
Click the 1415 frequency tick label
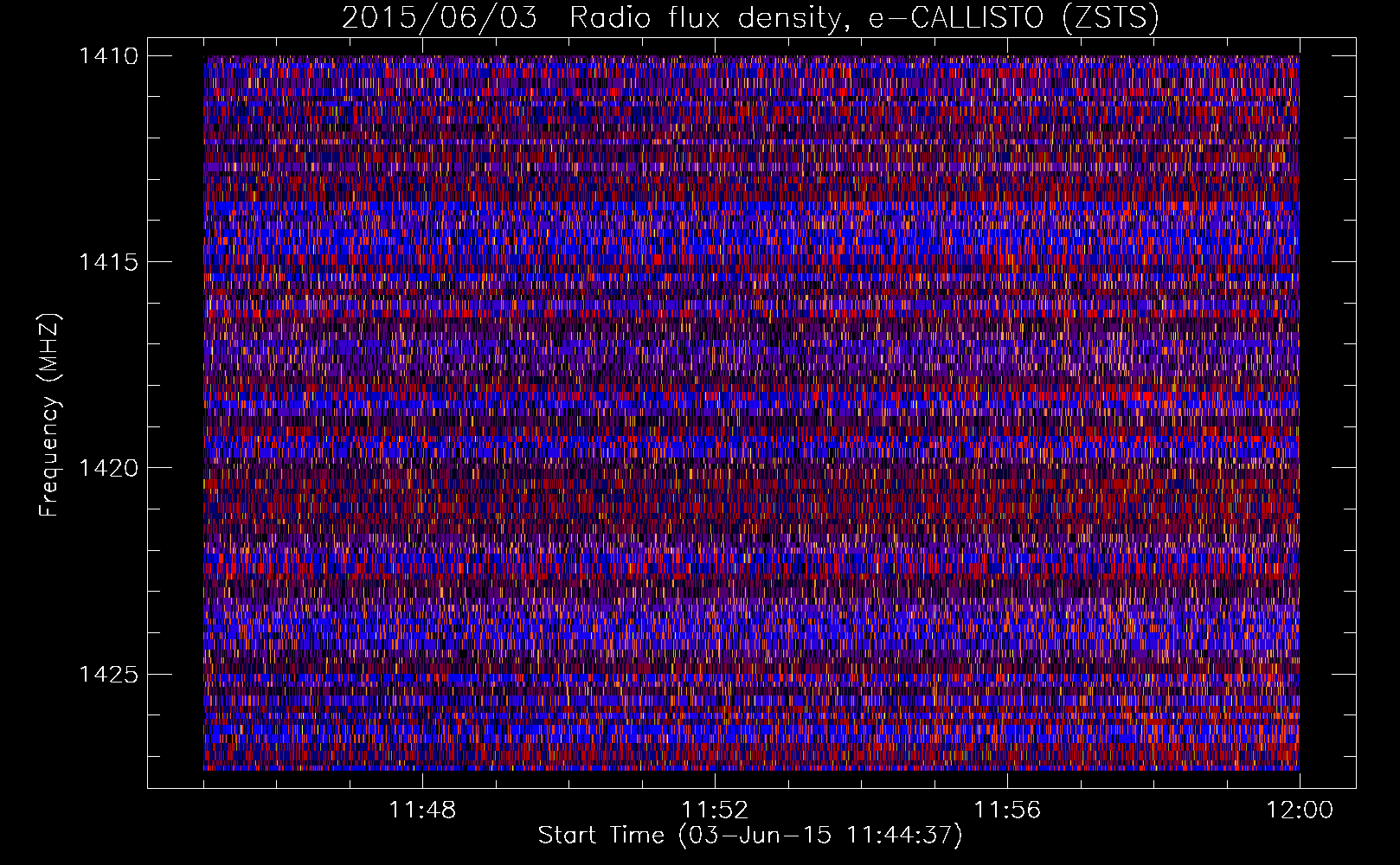108,262
